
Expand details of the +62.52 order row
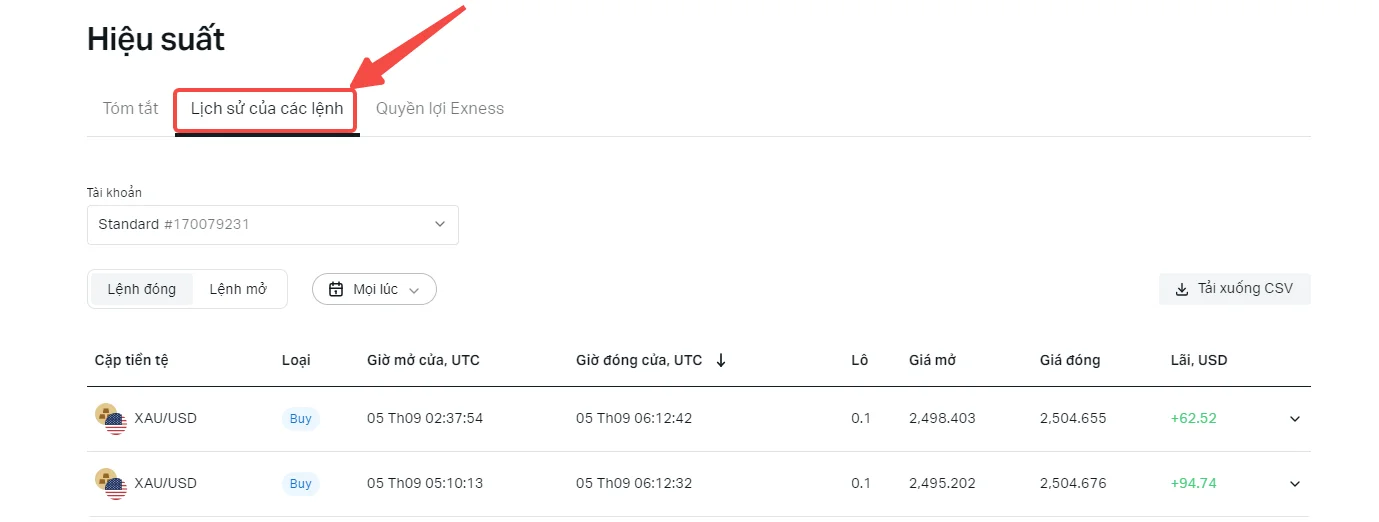point(1295,419)
